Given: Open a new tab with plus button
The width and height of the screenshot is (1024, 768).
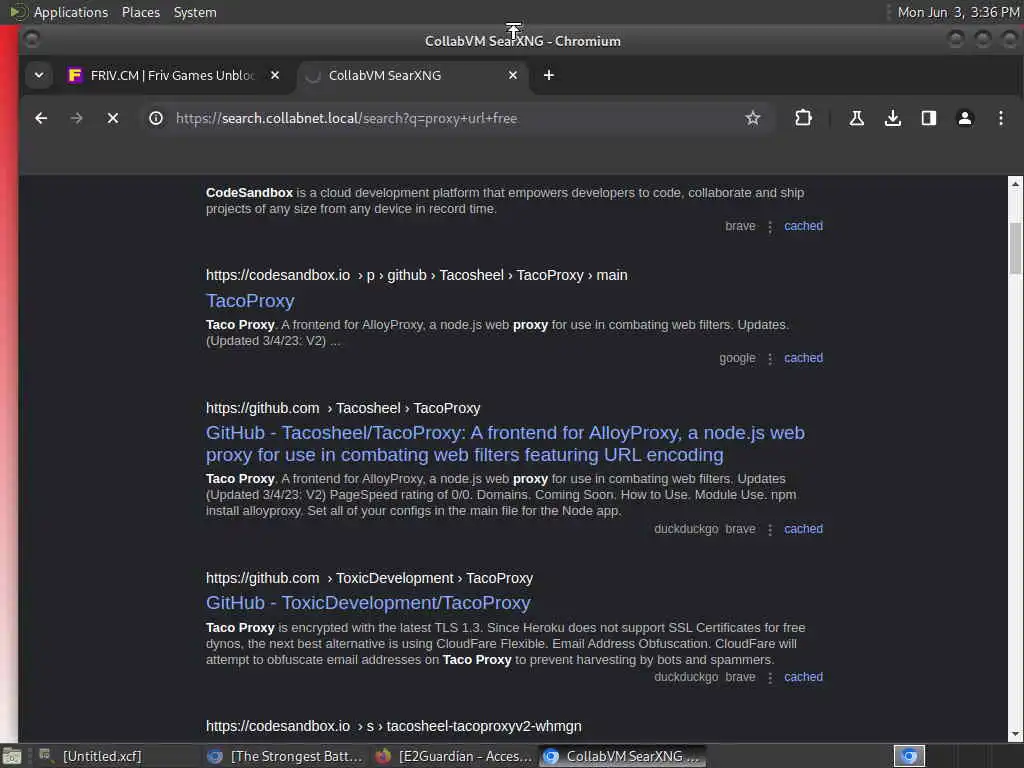Looking at the screenshot, I should point(549,75).
